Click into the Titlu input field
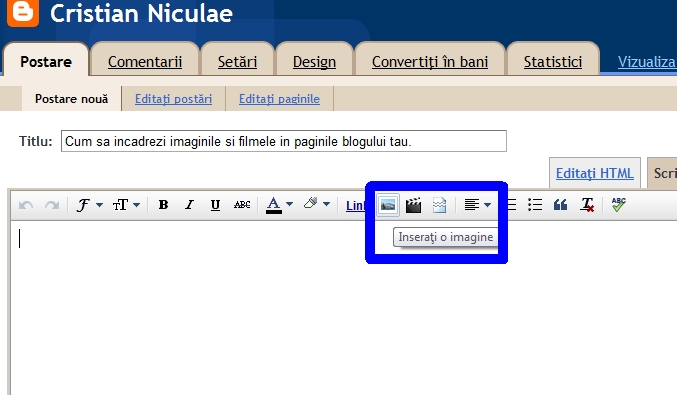 tap(284, 141)
